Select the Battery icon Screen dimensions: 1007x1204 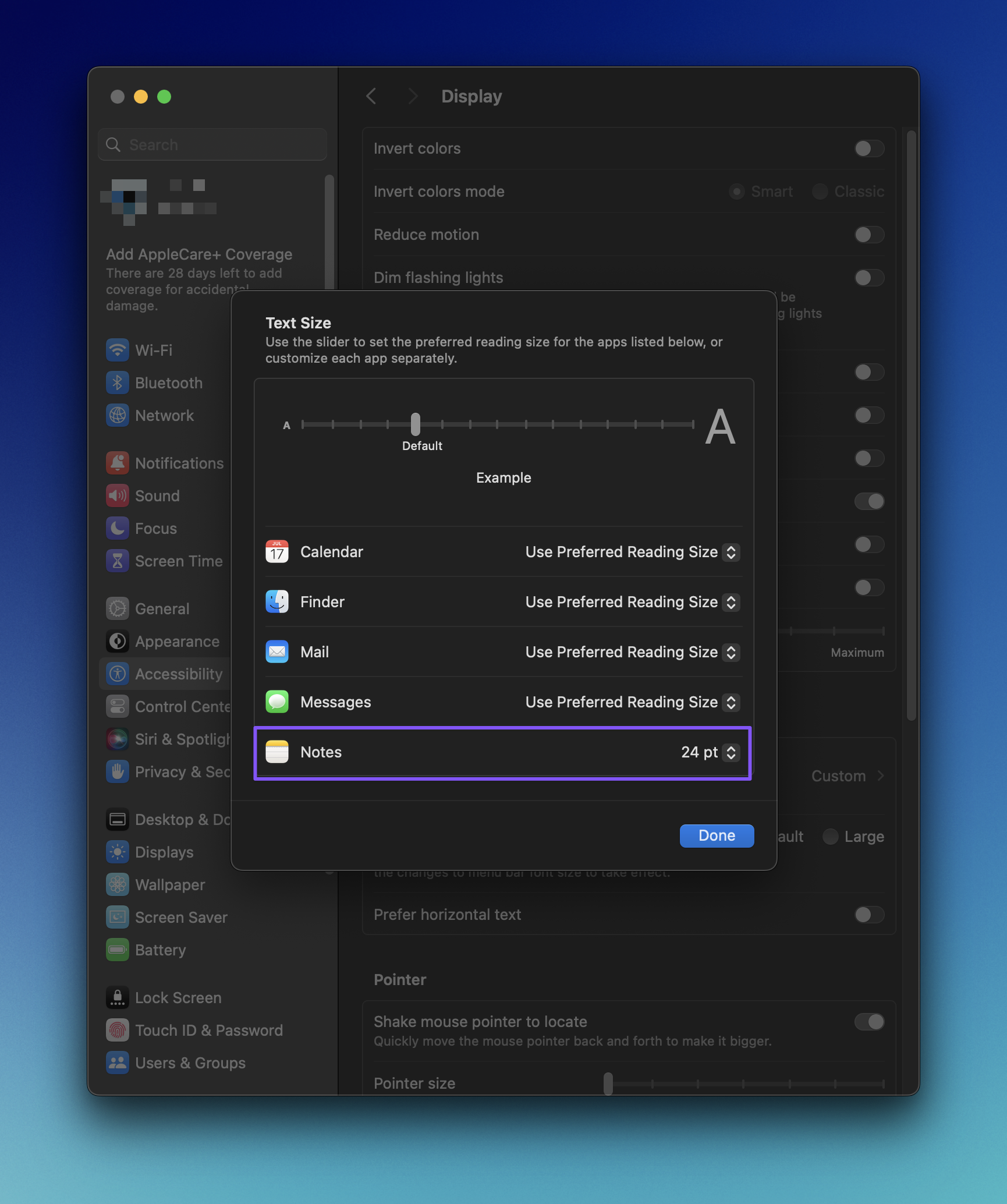pos(118,950)
